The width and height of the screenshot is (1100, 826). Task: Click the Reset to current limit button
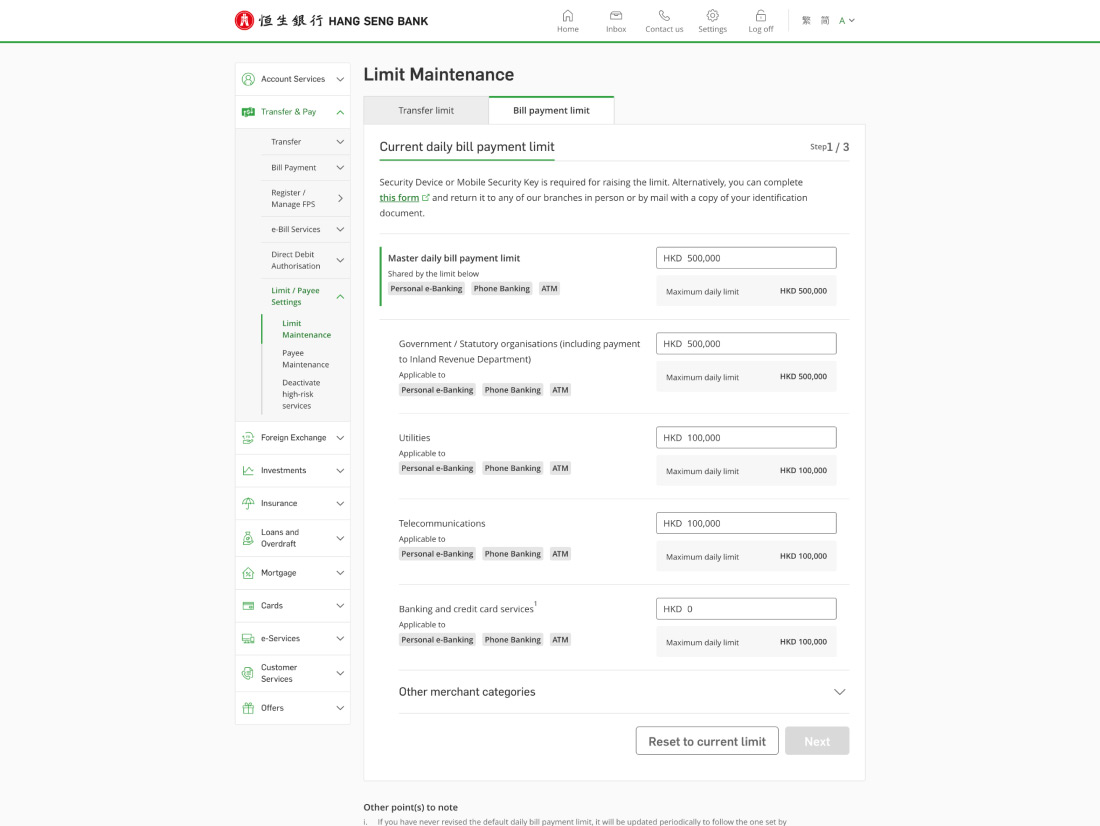[x=707, y=741]
